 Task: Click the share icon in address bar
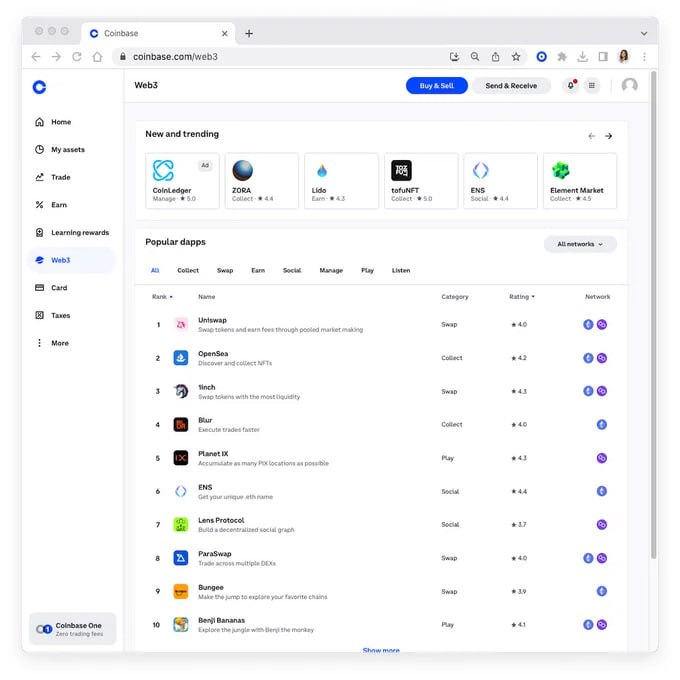pyautogui.click(x=495, y=57)
